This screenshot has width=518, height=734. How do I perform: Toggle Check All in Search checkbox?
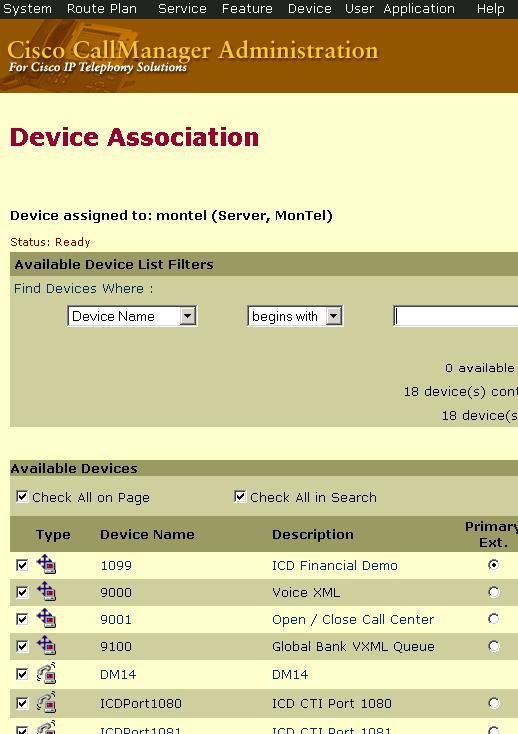(240, 496)
